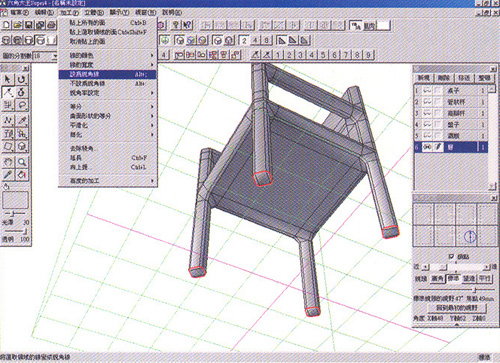Screen dimensions: 500x363
Task: Click down arrow of layer list scrollbar
Action: pyautogui.click(x=492, y=187)
